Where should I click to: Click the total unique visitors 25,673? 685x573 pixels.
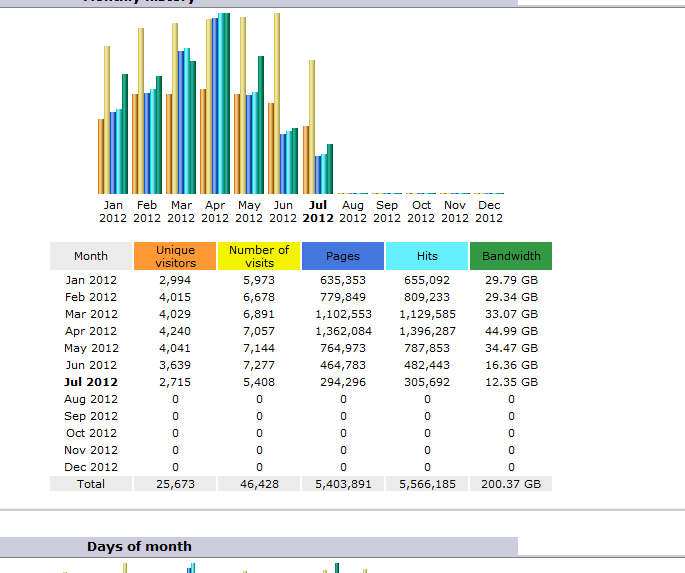[x=175, y=484]
